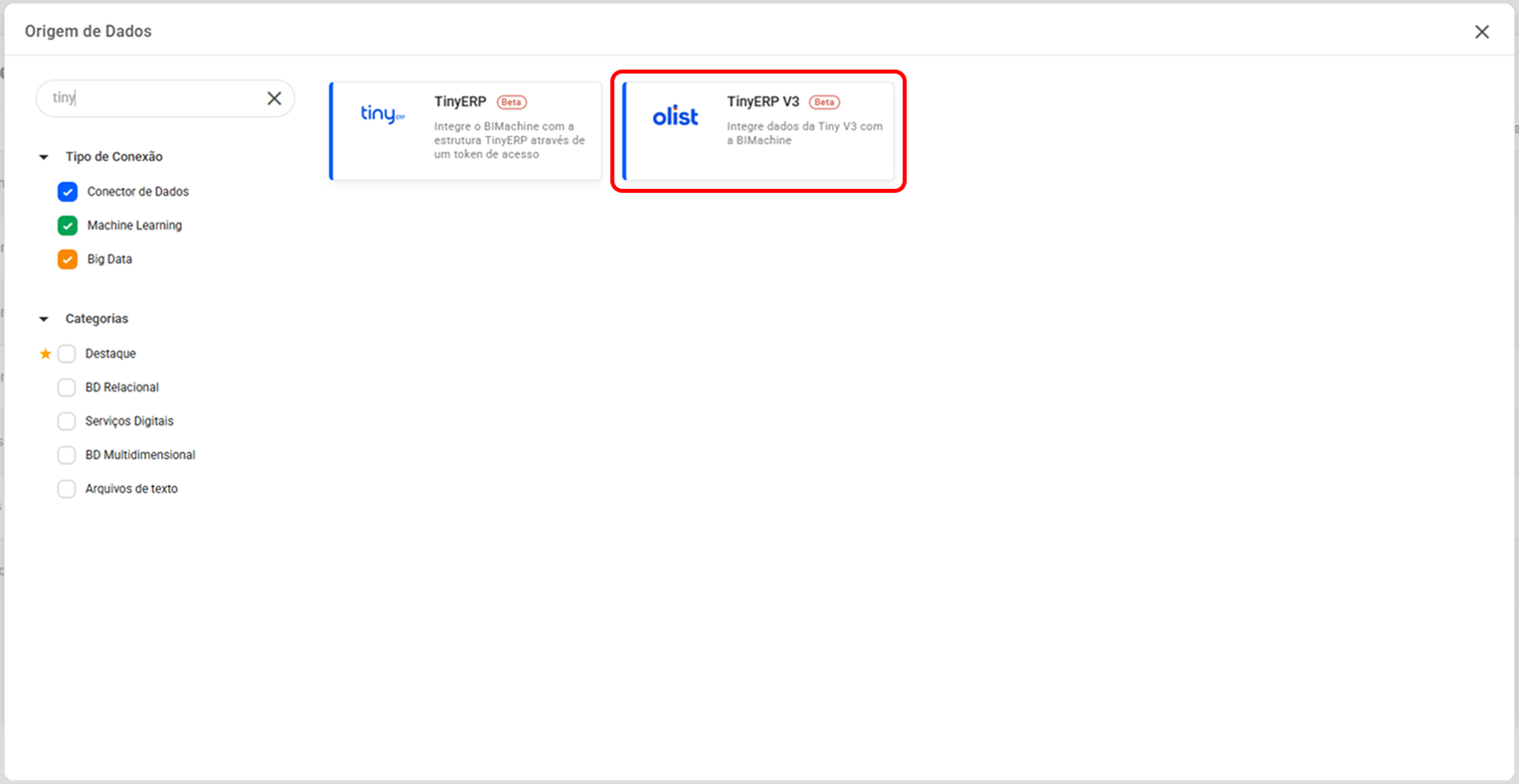This screenshot has height=784, width=1519.
Task: Click the Destaque star icon
Action: tap(45, 354)
